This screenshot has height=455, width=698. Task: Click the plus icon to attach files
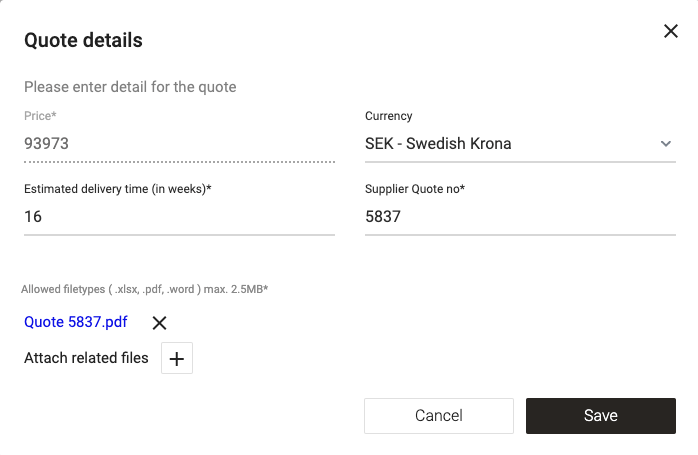[177, 359]
